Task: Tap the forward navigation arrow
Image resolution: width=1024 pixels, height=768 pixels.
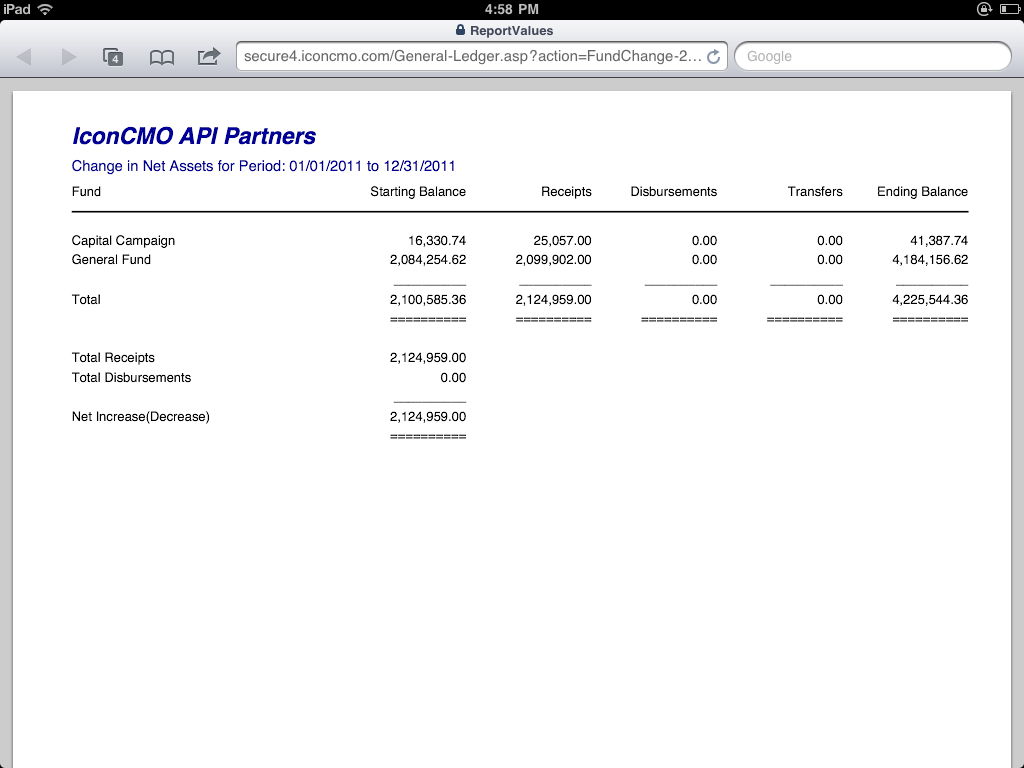Action: [x=68, y=57]
